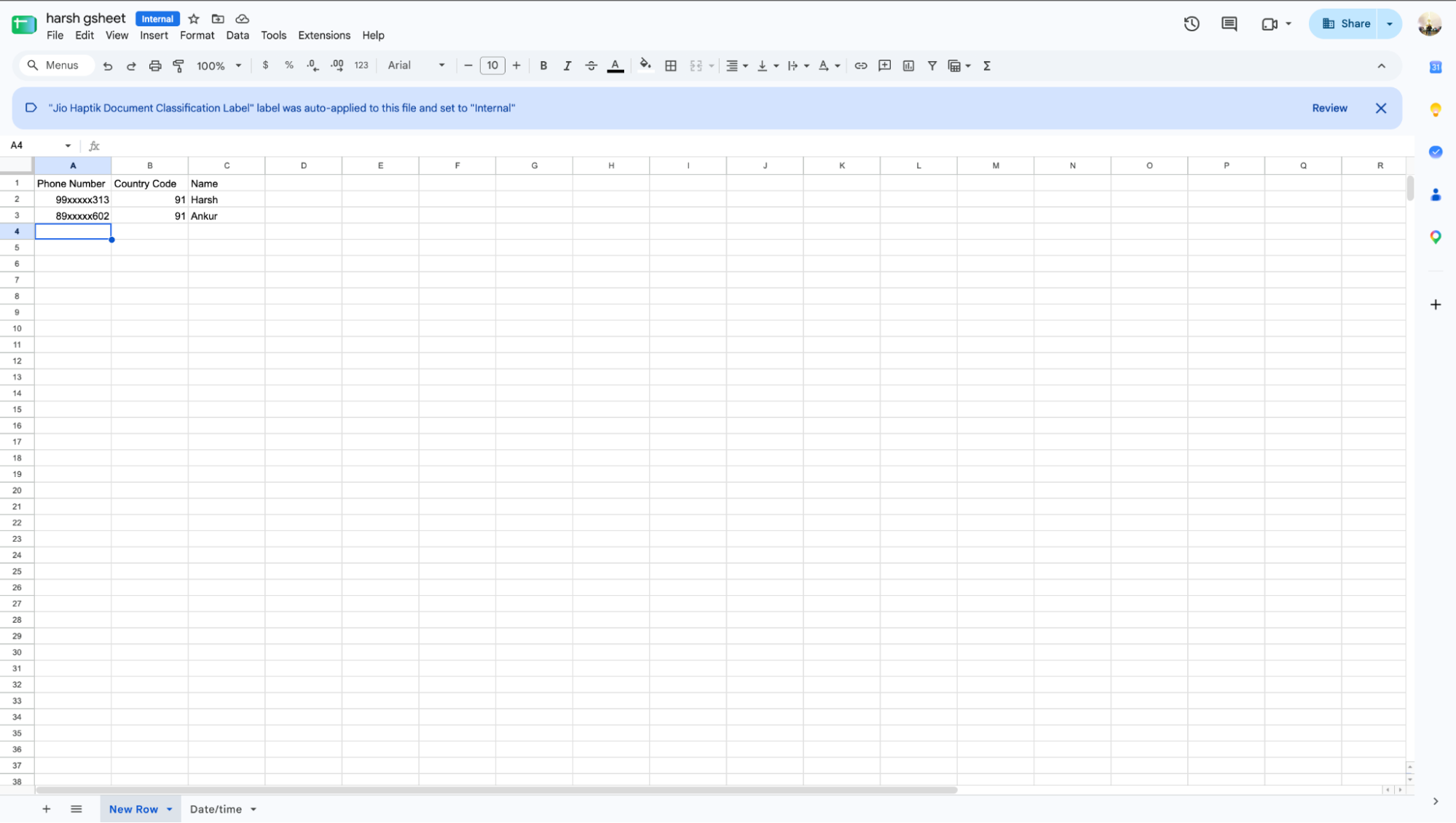
Task: Open the fill color picker
Action: pyautogui.click(x=645, y=66)
